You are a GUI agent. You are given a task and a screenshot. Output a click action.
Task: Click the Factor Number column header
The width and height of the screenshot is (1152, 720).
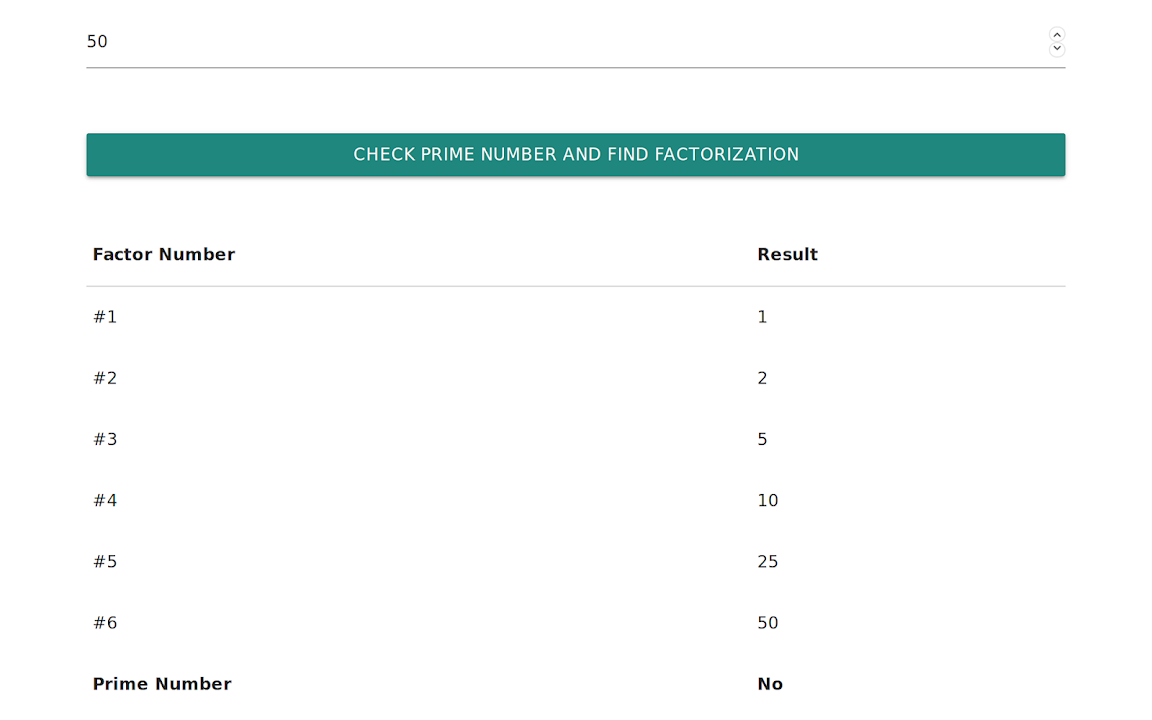click(x=164, y=255)
